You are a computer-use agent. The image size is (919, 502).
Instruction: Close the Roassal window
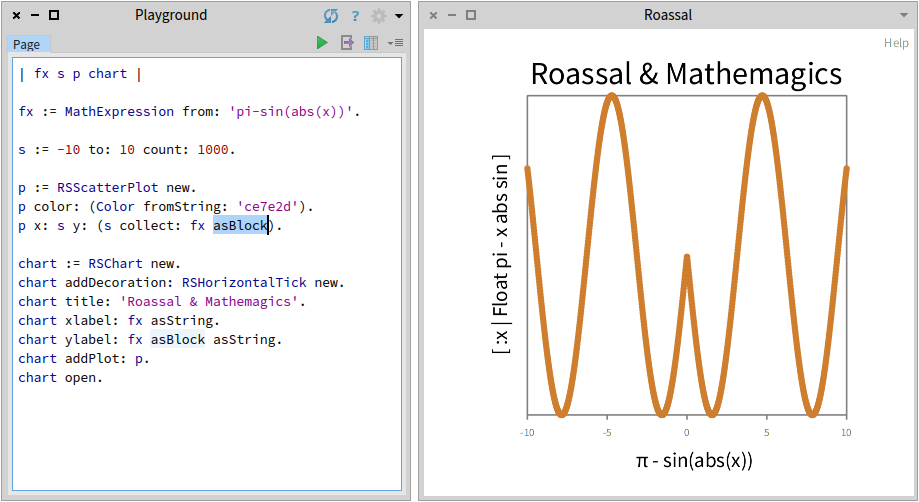click(x=433, y=15)
